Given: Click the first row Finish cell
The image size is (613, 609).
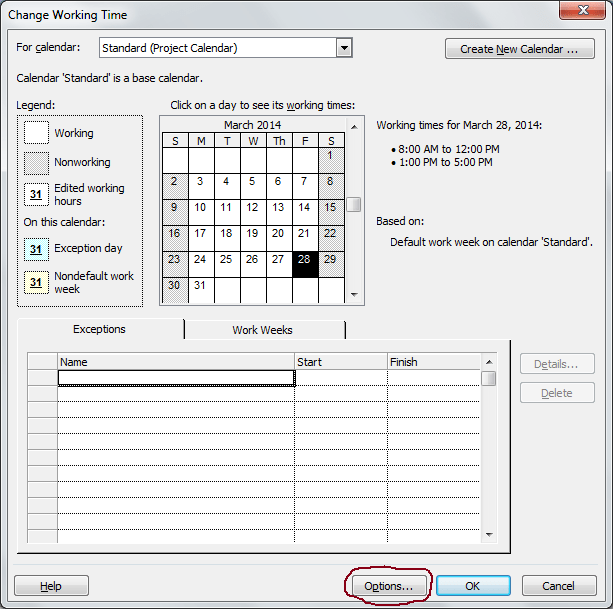Looking at the screenshot, I should [434, 378].
